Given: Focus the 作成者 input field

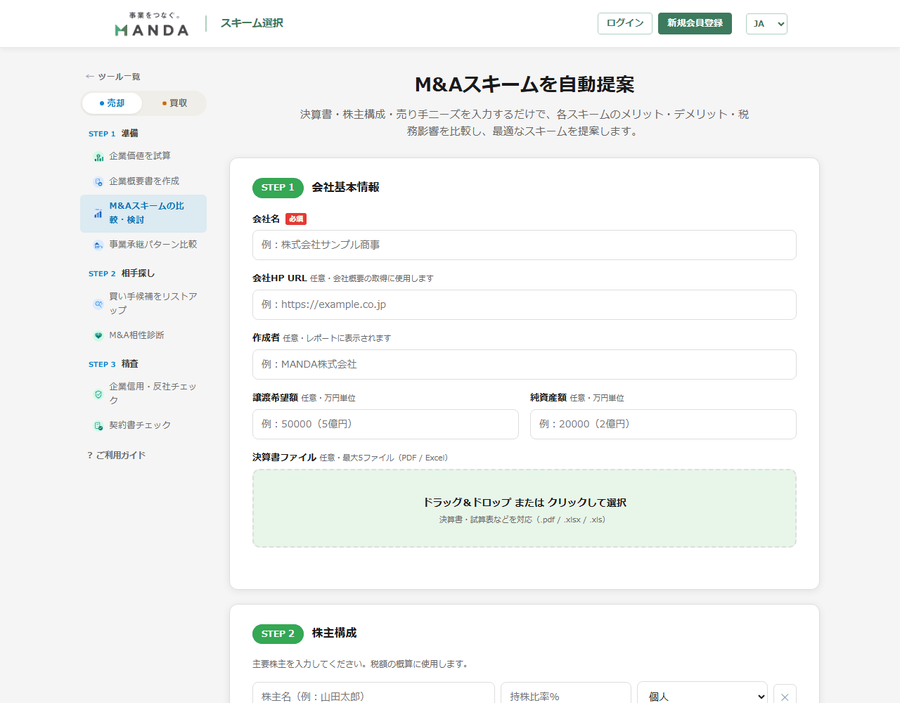Looking at the screenshot, I should tap(524, 364).
